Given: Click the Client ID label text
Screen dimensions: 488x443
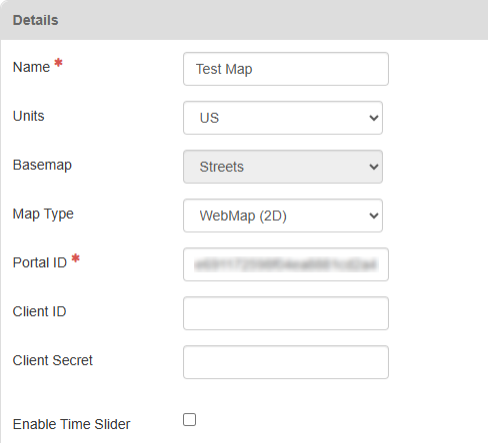Looking at the screenshot, I should 39,312.
